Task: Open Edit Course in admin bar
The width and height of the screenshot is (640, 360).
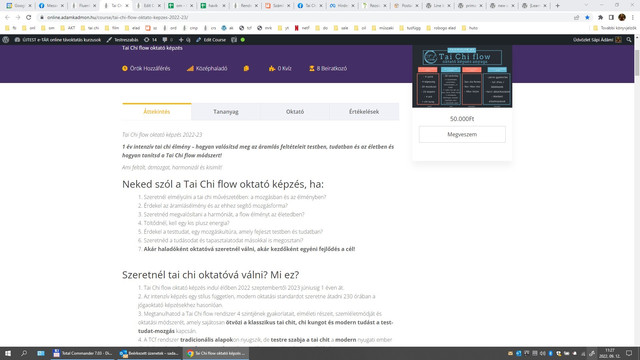Action: (211, 40)
